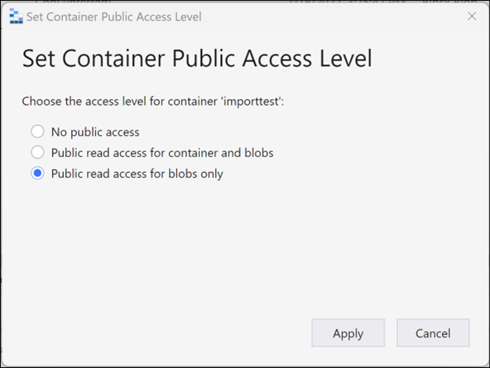Click the 'No public access' label text
The height and width of the screenshot is (368, 490).
point(95,132)
